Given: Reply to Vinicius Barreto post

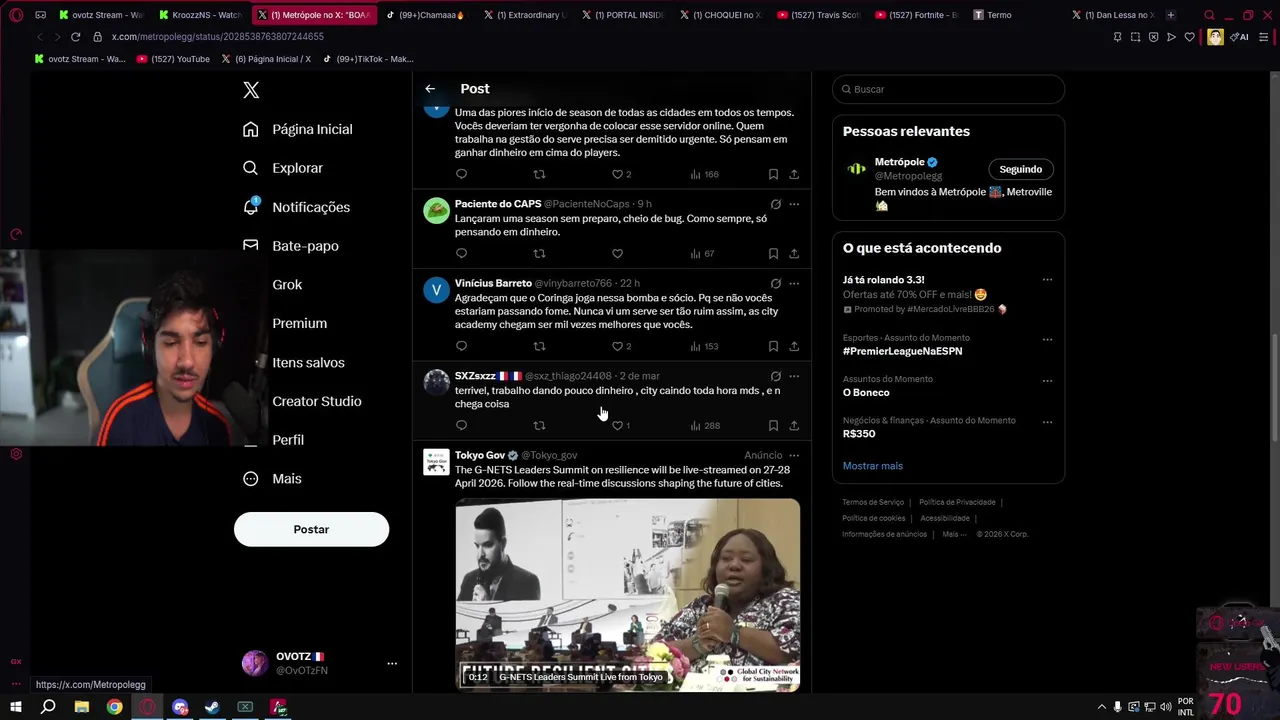Looking at the screenshot, I should tap(461, 346).
